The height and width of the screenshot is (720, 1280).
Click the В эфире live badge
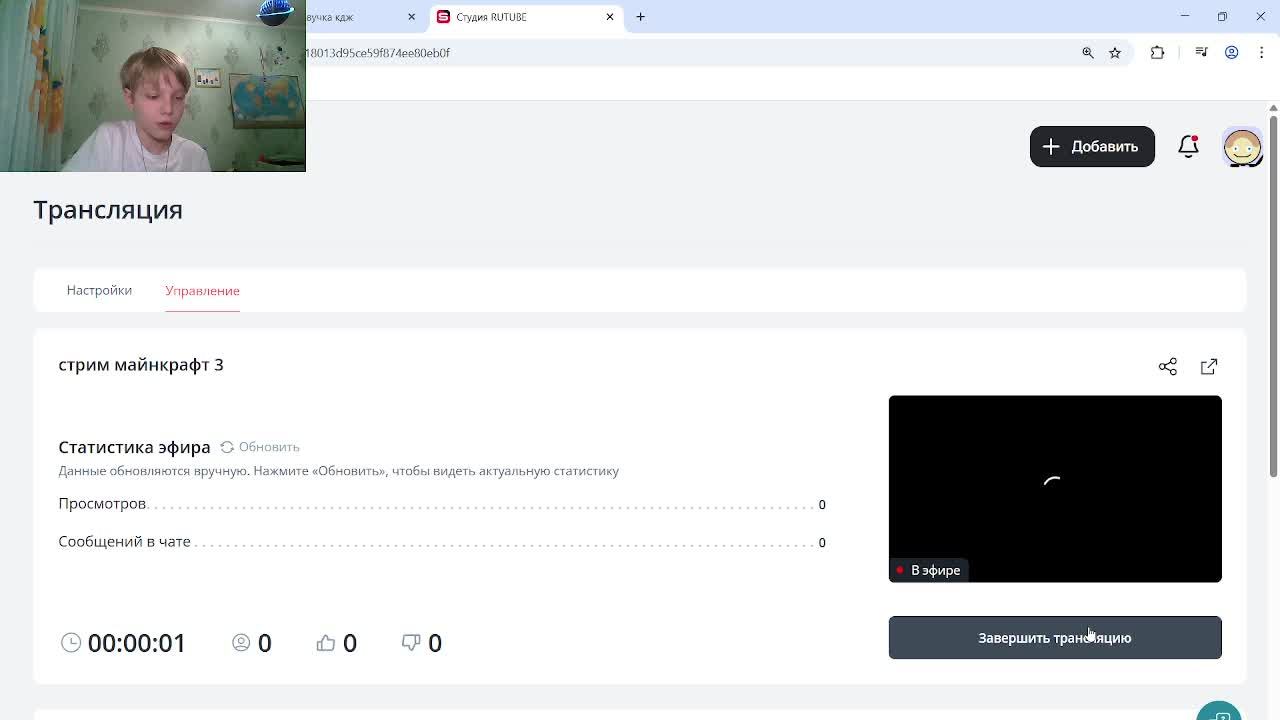pyautogui.click(x=929, y=570)
